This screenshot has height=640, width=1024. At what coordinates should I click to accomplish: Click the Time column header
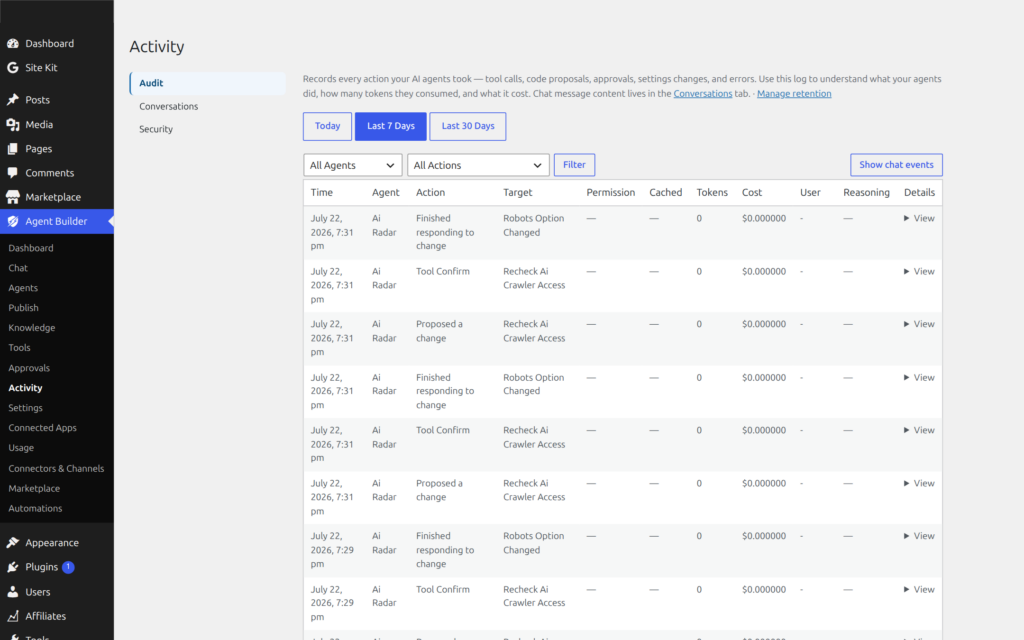(x=322, y=193)
